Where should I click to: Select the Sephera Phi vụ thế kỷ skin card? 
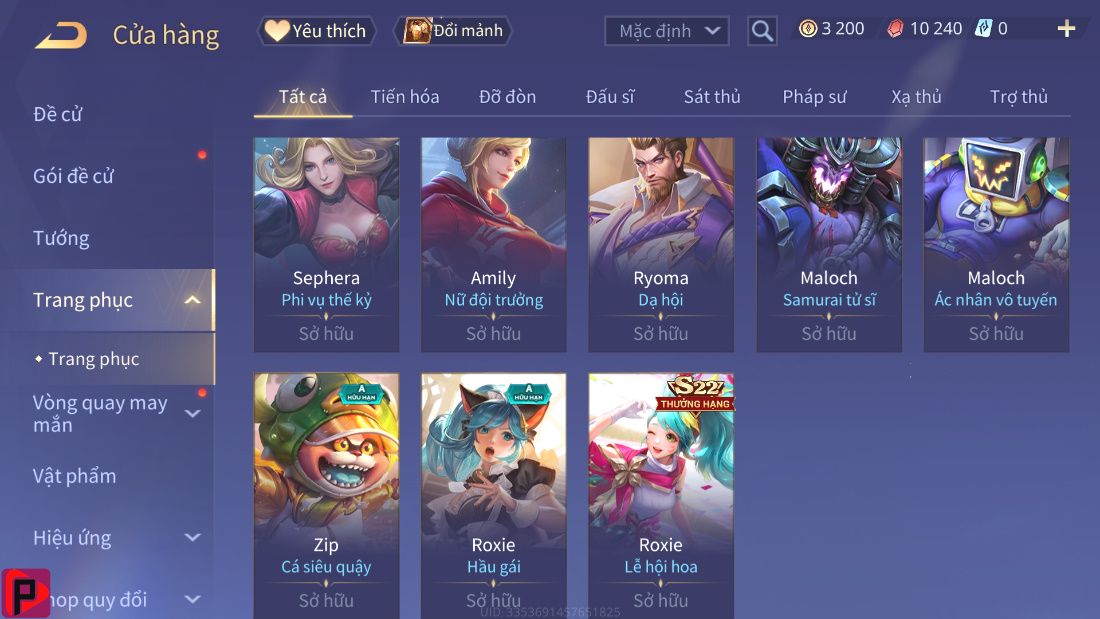click(326, 245)
